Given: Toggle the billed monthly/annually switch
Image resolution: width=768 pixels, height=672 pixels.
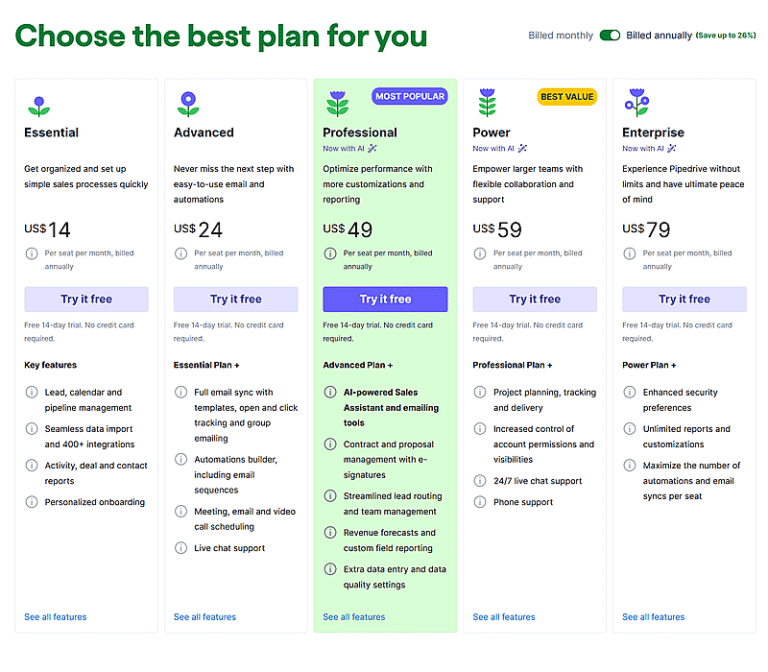Looking at the screenshot, I should pyautogui.click(x=609, y=36).
